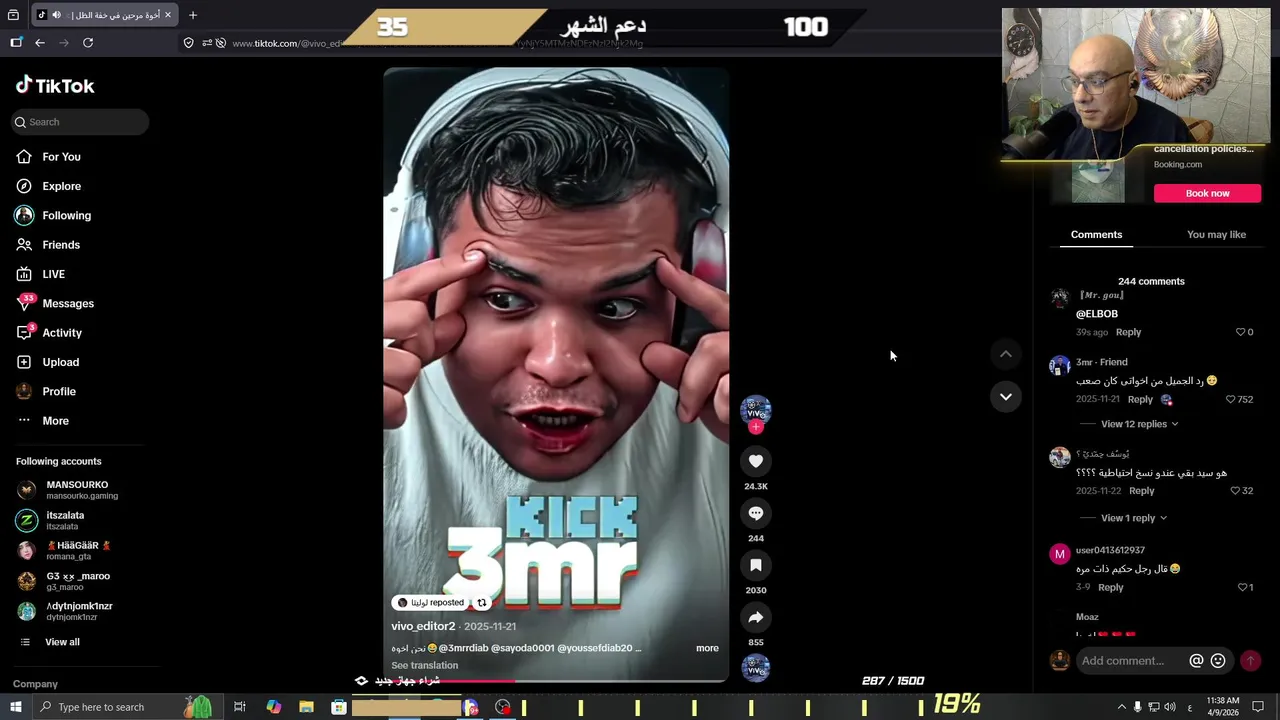The image size is (1280, 720).
Task: Open the @sayoda0001 mention
Action: pos(522,648)
